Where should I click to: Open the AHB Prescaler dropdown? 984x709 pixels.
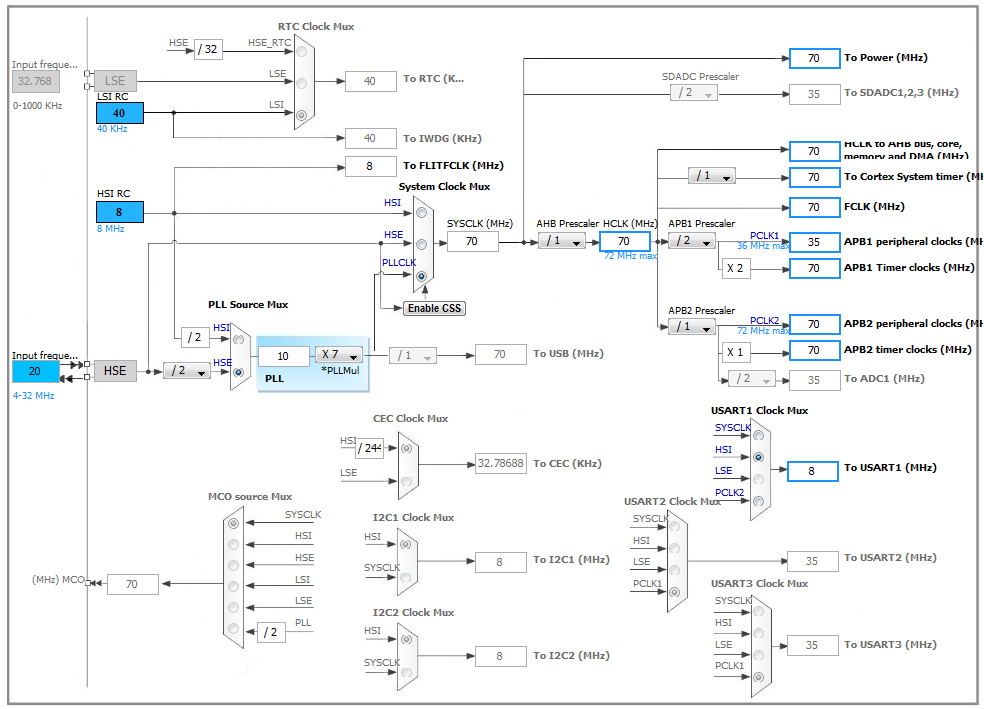point(562,241)
